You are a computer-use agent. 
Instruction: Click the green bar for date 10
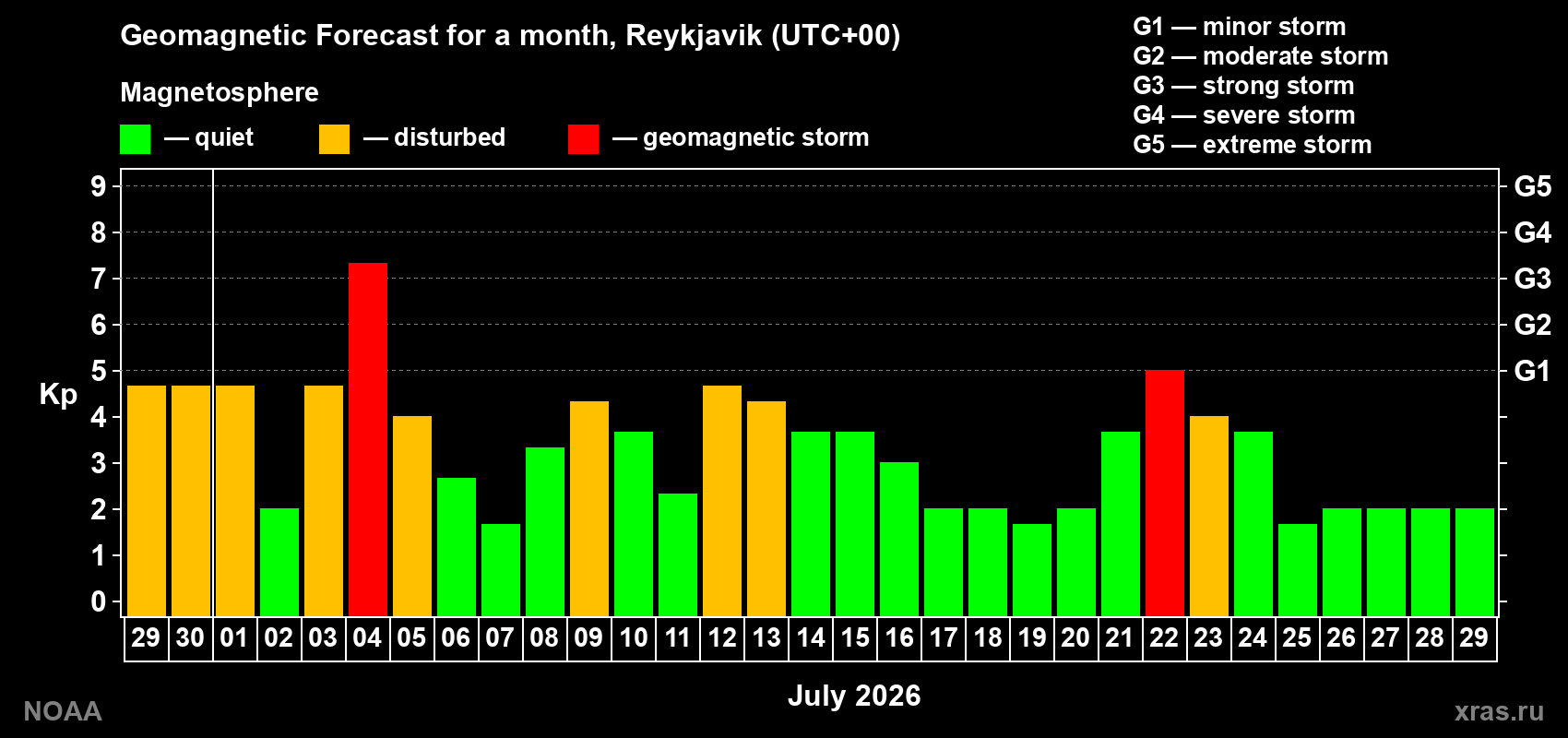pyautogui.click(x=634, y=524)
